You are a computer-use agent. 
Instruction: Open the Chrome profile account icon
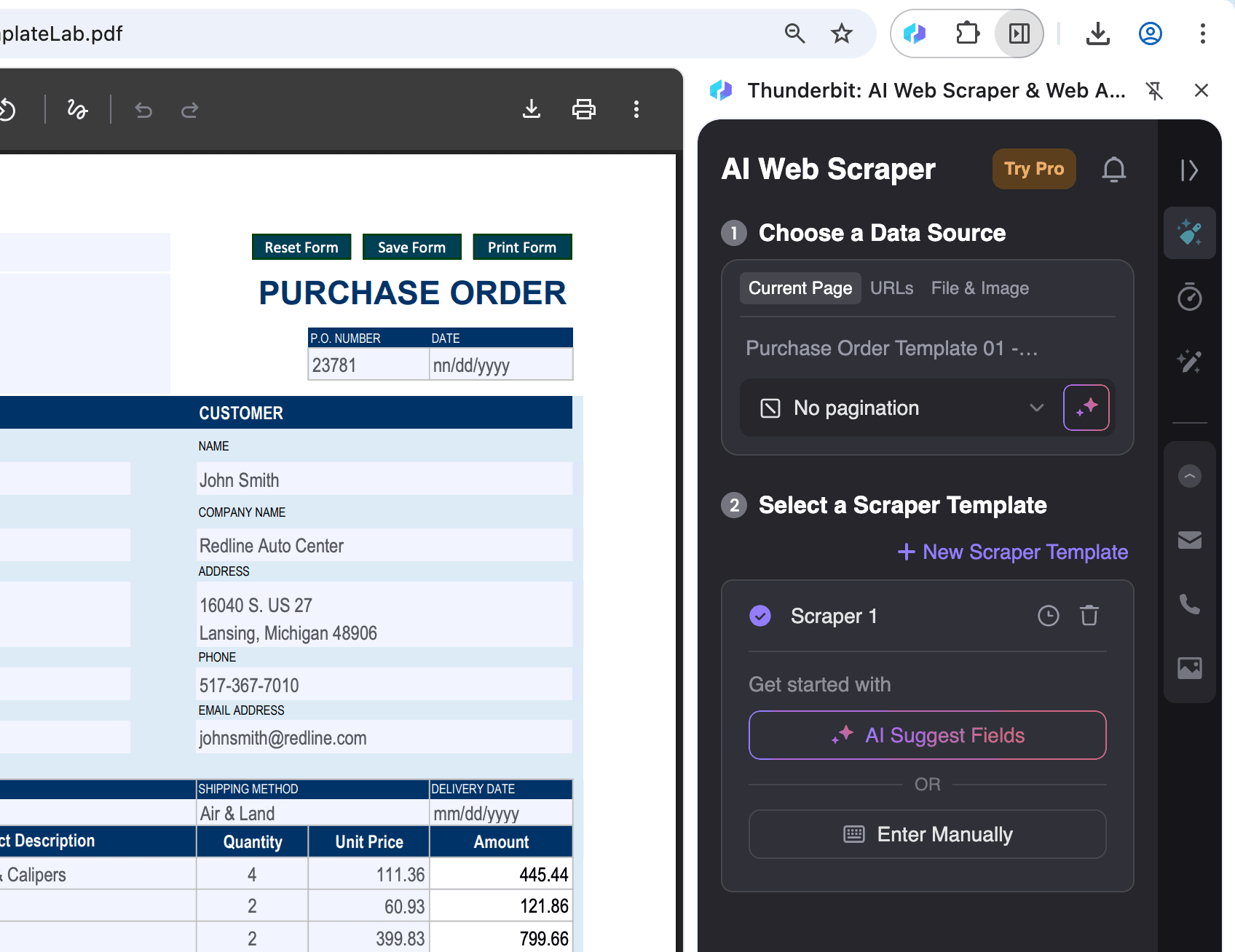click(x=1151, y=33)
